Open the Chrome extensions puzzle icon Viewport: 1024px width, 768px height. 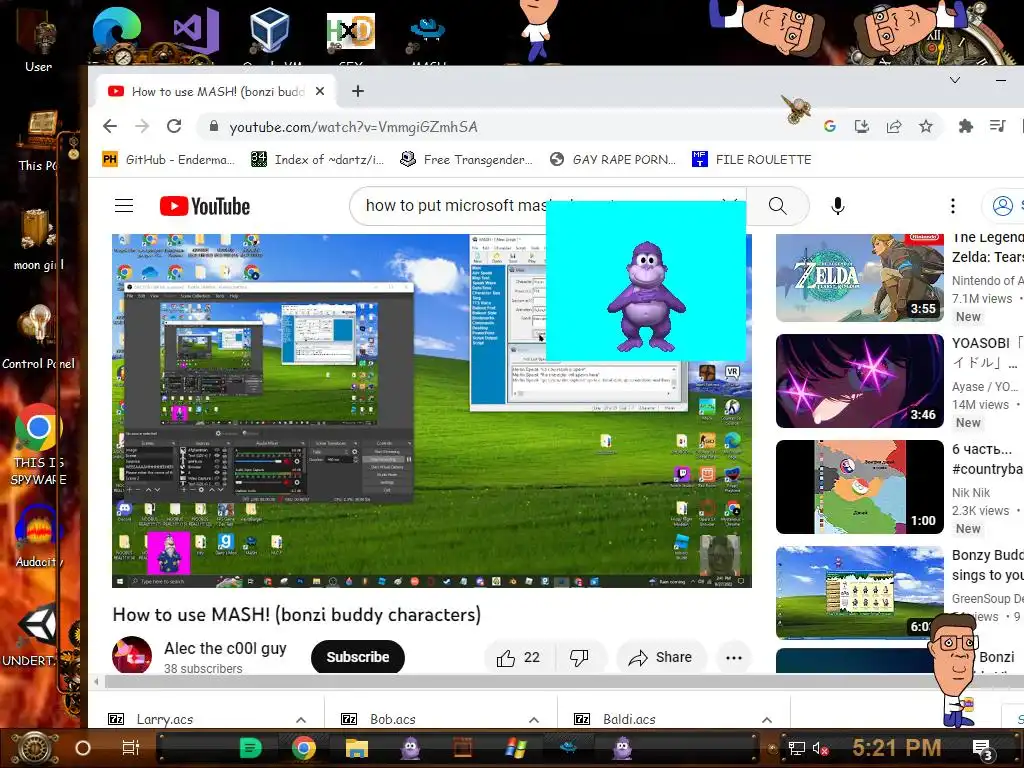pos(965,127)
